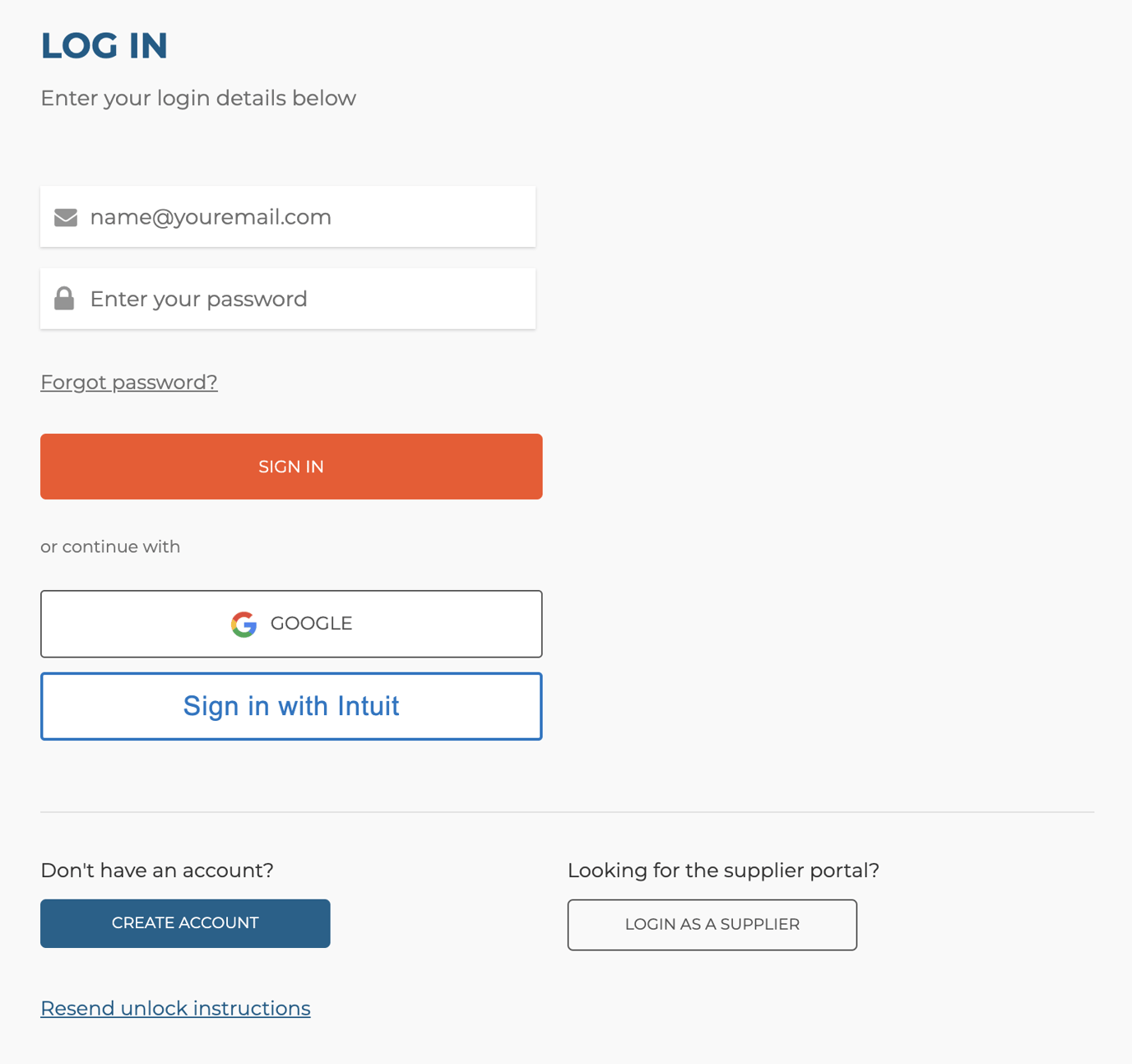Click the Don't have an account text
The width and height of the screenshot is (1132, 1064).
(x=156, y=870)
